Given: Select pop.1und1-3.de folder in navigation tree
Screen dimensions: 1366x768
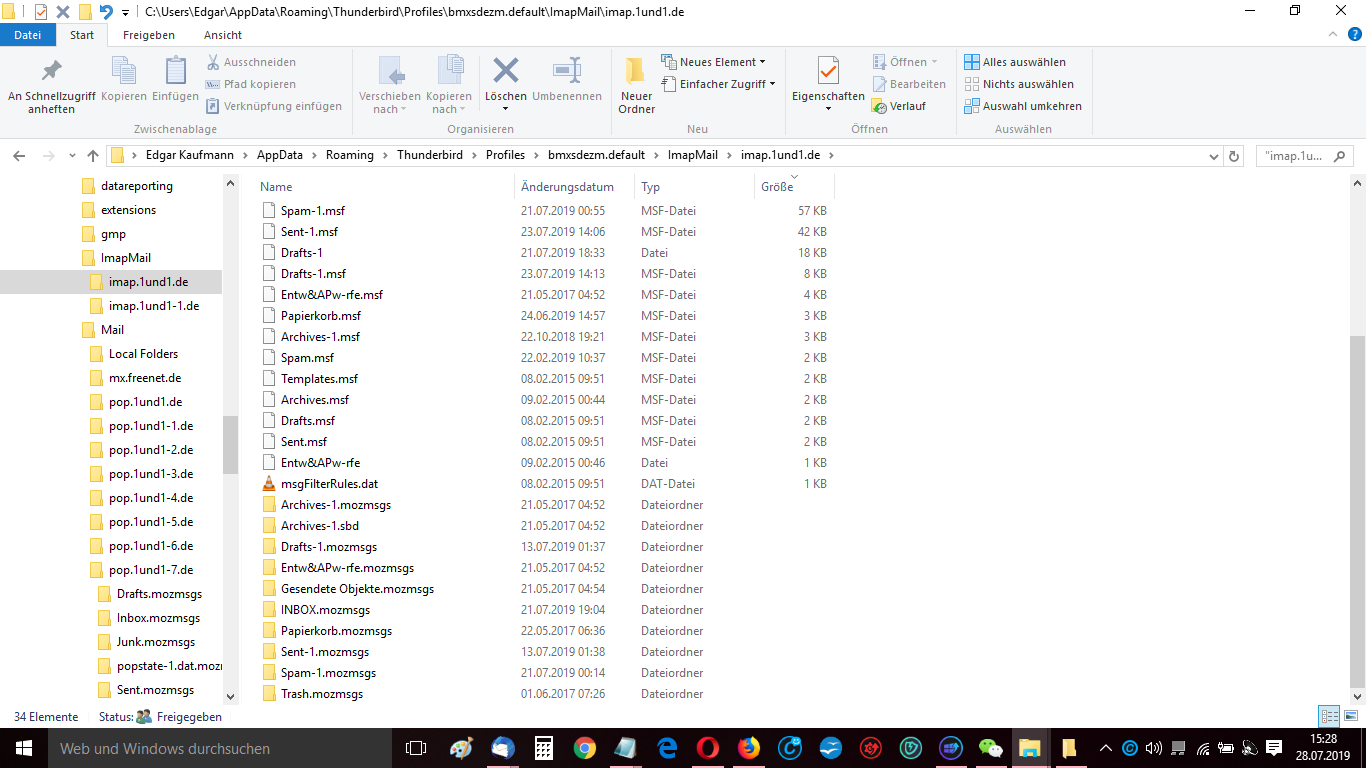Looking at the screenshot, I should coord(150,474).
